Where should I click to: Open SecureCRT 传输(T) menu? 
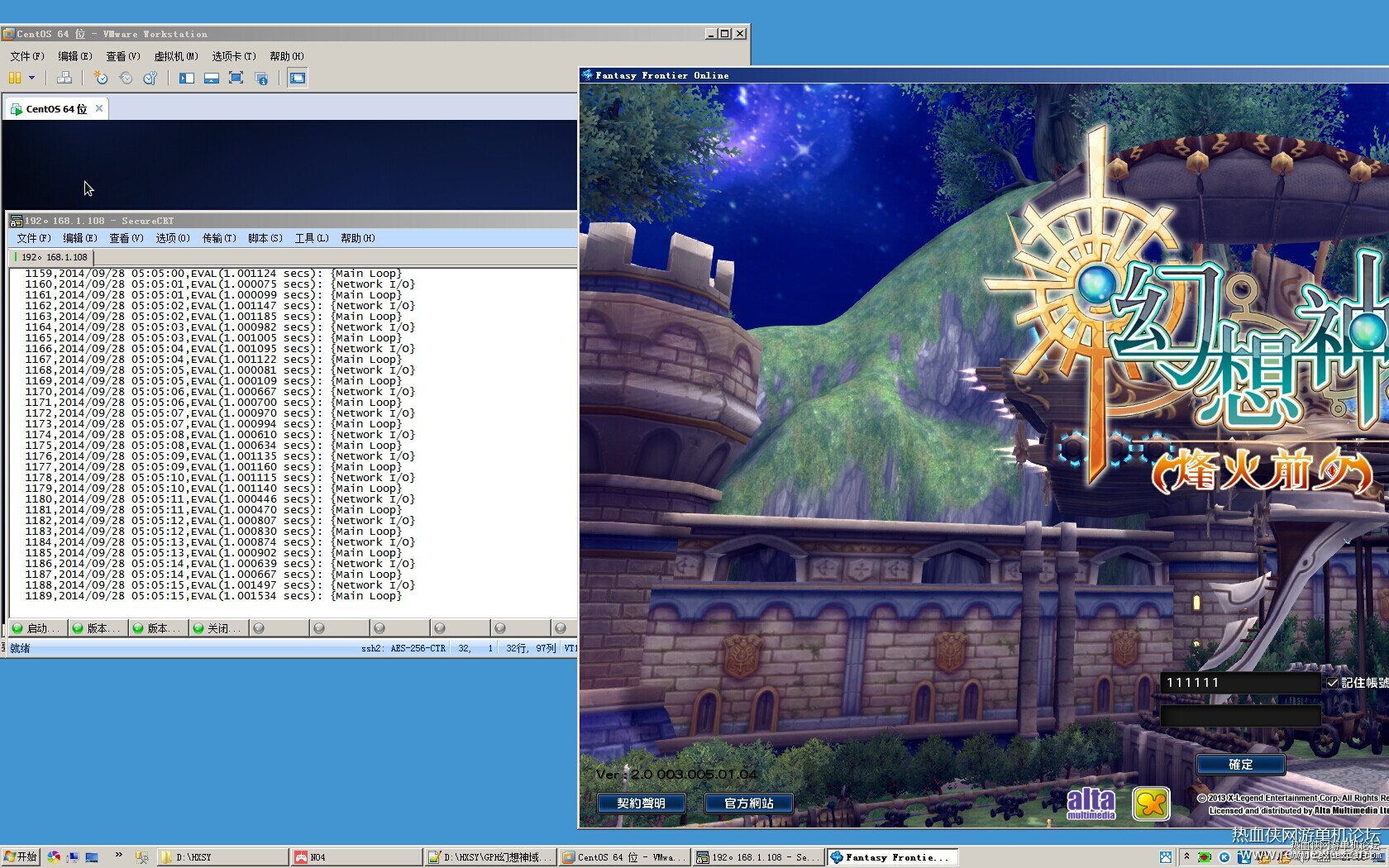[219, 238]
